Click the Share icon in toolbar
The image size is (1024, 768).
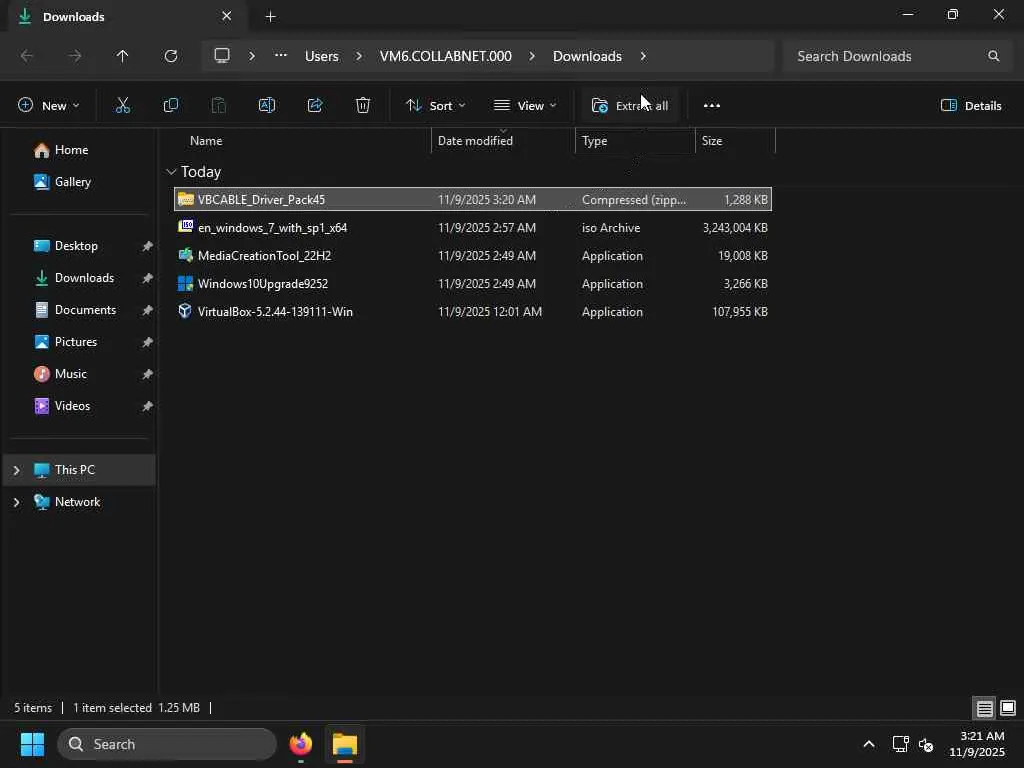(315, 105)
